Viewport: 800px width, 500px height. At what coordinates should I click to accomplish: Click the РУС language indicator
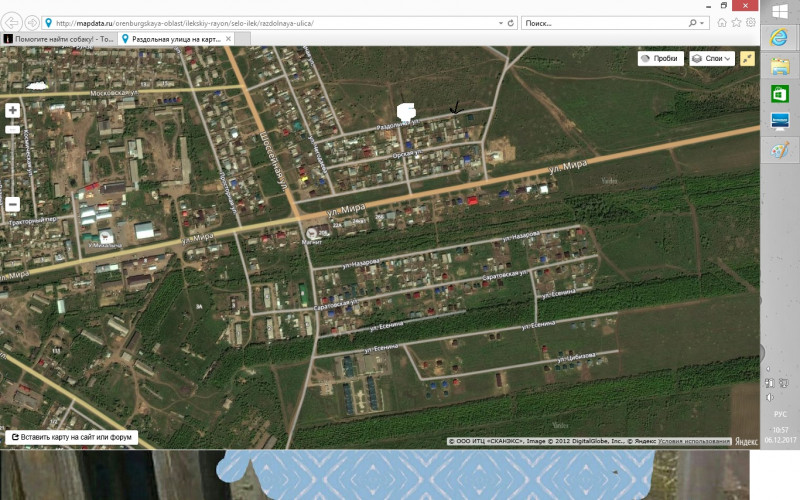point(781,412)
